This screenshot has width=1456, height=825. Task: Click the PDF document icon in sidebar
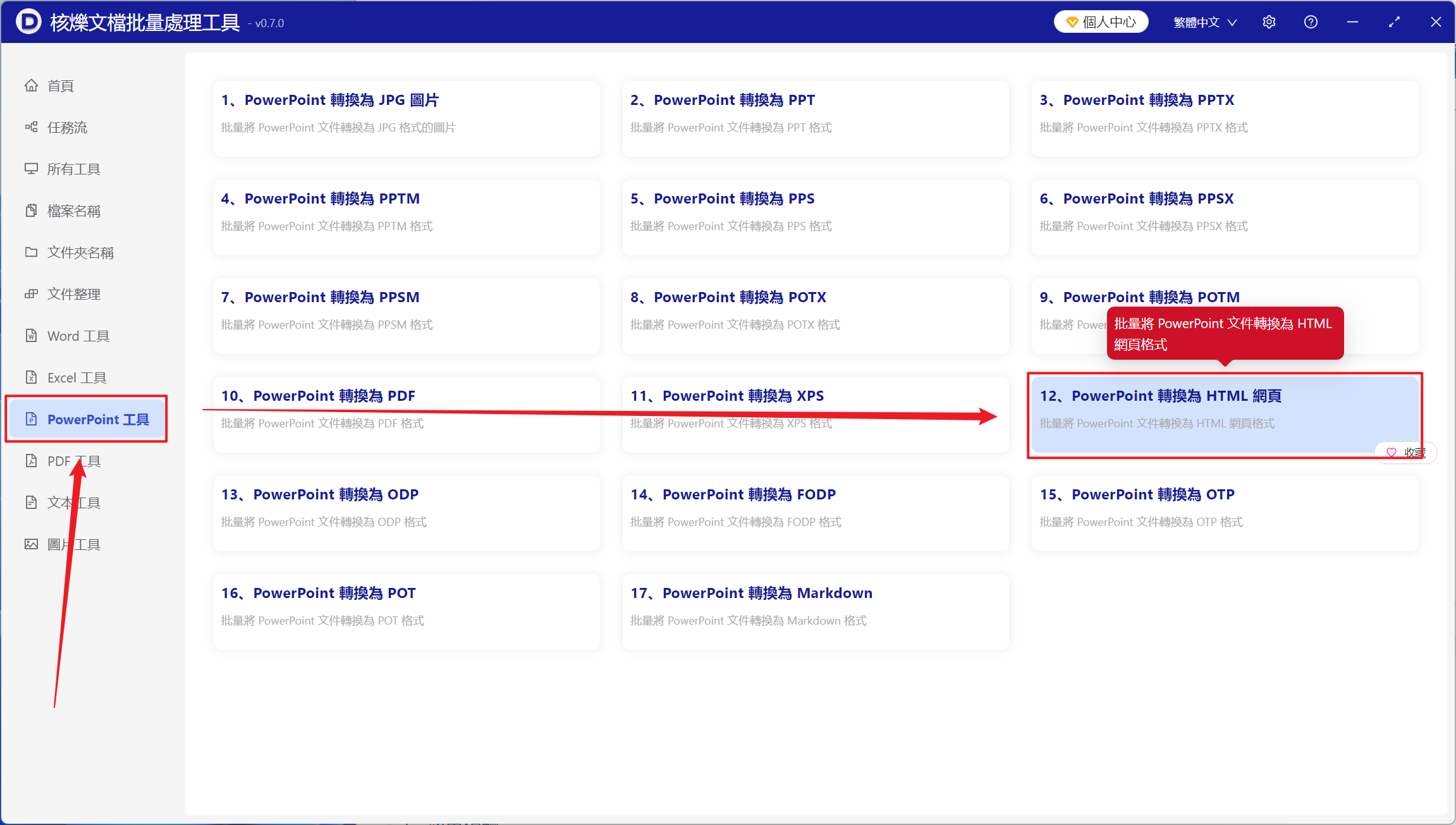[31, 461]
